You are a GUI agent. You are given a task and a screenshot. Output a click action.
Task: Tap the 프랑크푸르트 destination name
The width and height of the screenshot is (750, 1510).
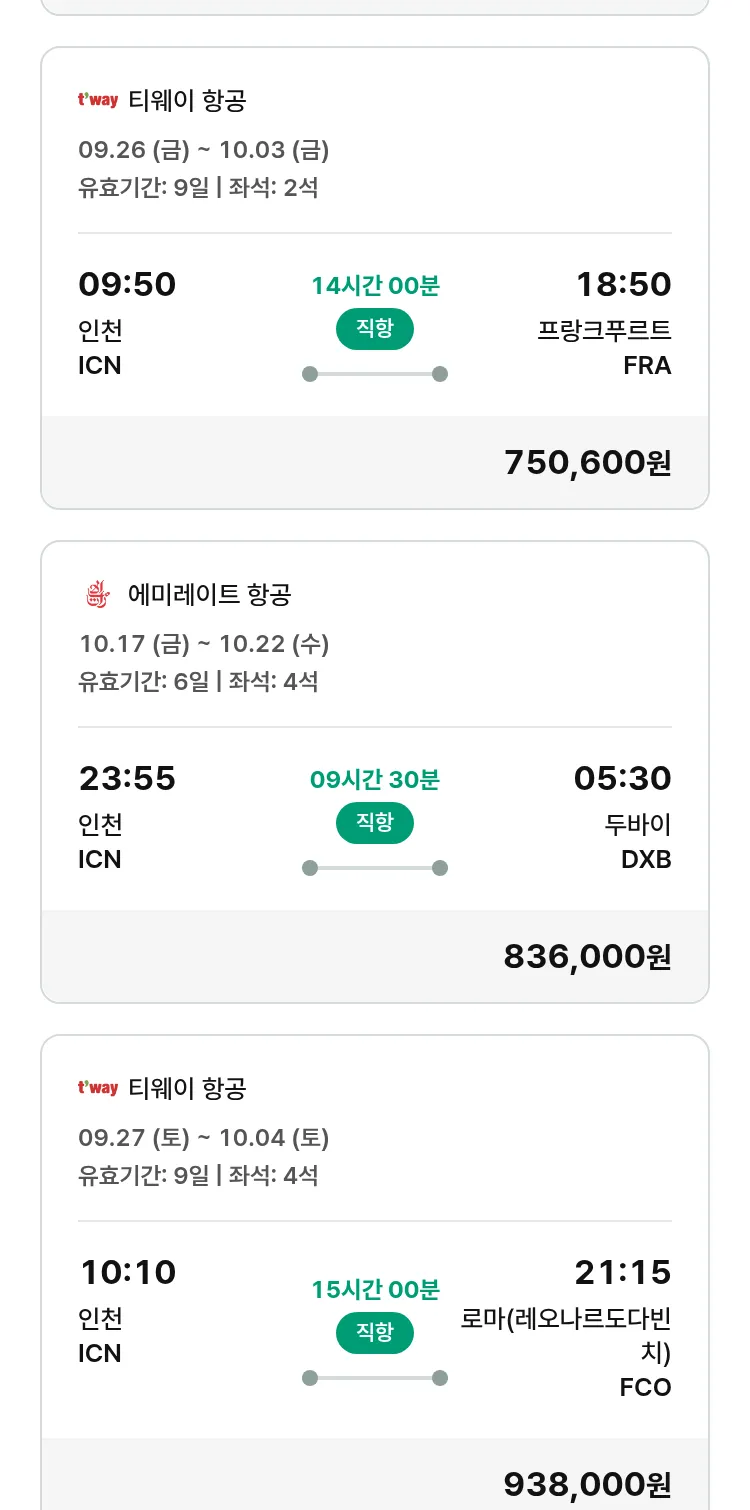[x=604, y=331]
